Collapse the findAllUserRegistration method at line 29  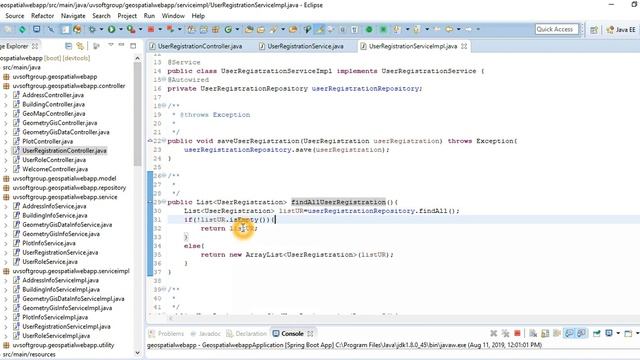click(x=164, y=202)
